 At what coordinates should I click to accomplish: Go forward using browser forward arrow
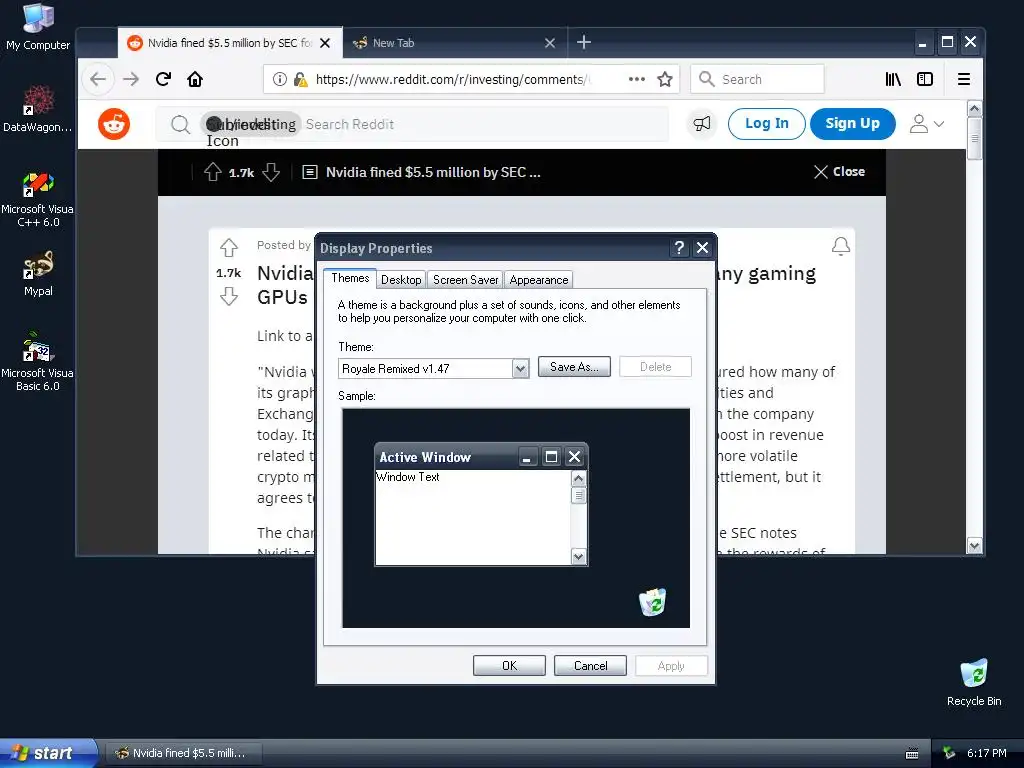pyautogui.click(x=131, y=79)
